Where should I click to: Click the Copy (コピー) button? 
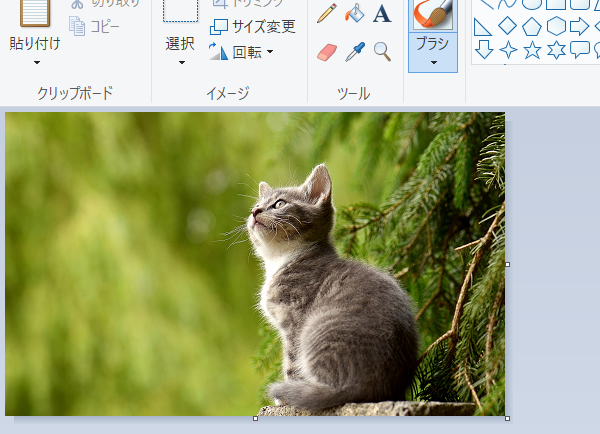(x=94, y=26)
